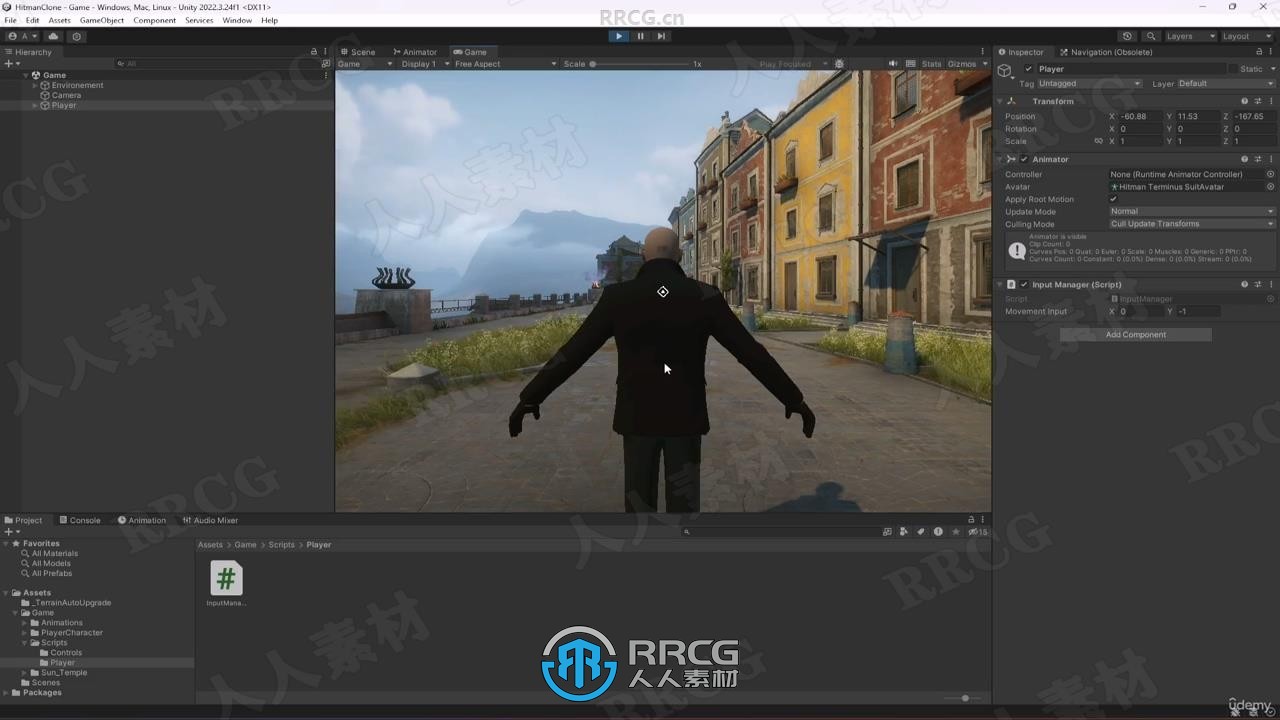Click the Hierarchy search-by-type icon
The image size is (1280, 720).
(325, 64)
